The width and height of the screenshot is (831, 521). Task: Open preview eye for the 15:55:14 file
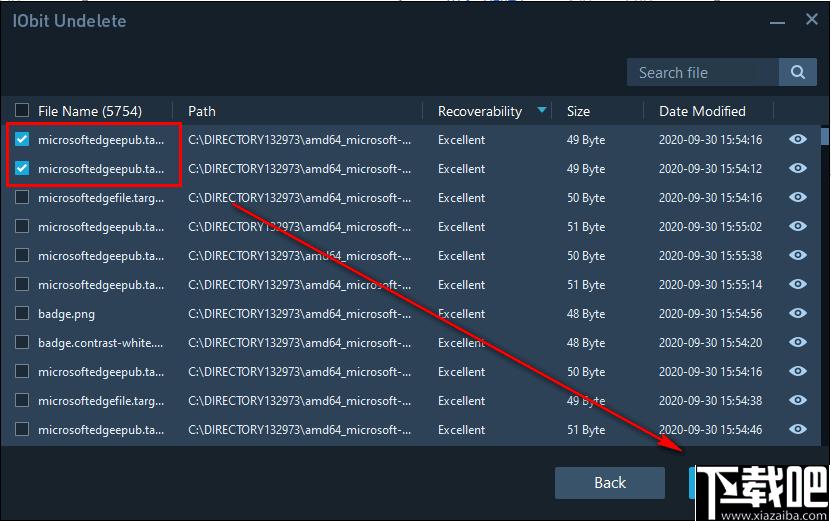click(798, 284)
